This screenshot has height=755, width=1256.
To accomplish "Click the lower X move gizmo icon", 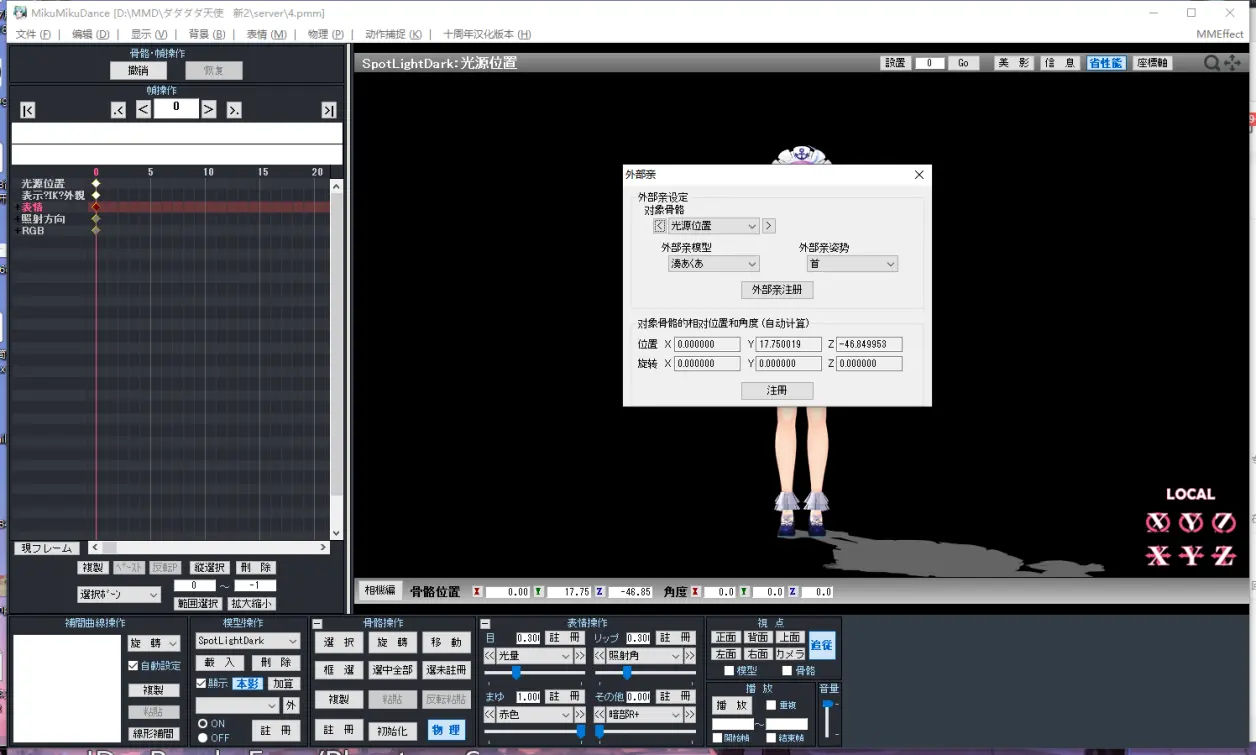I will 1158,556.
